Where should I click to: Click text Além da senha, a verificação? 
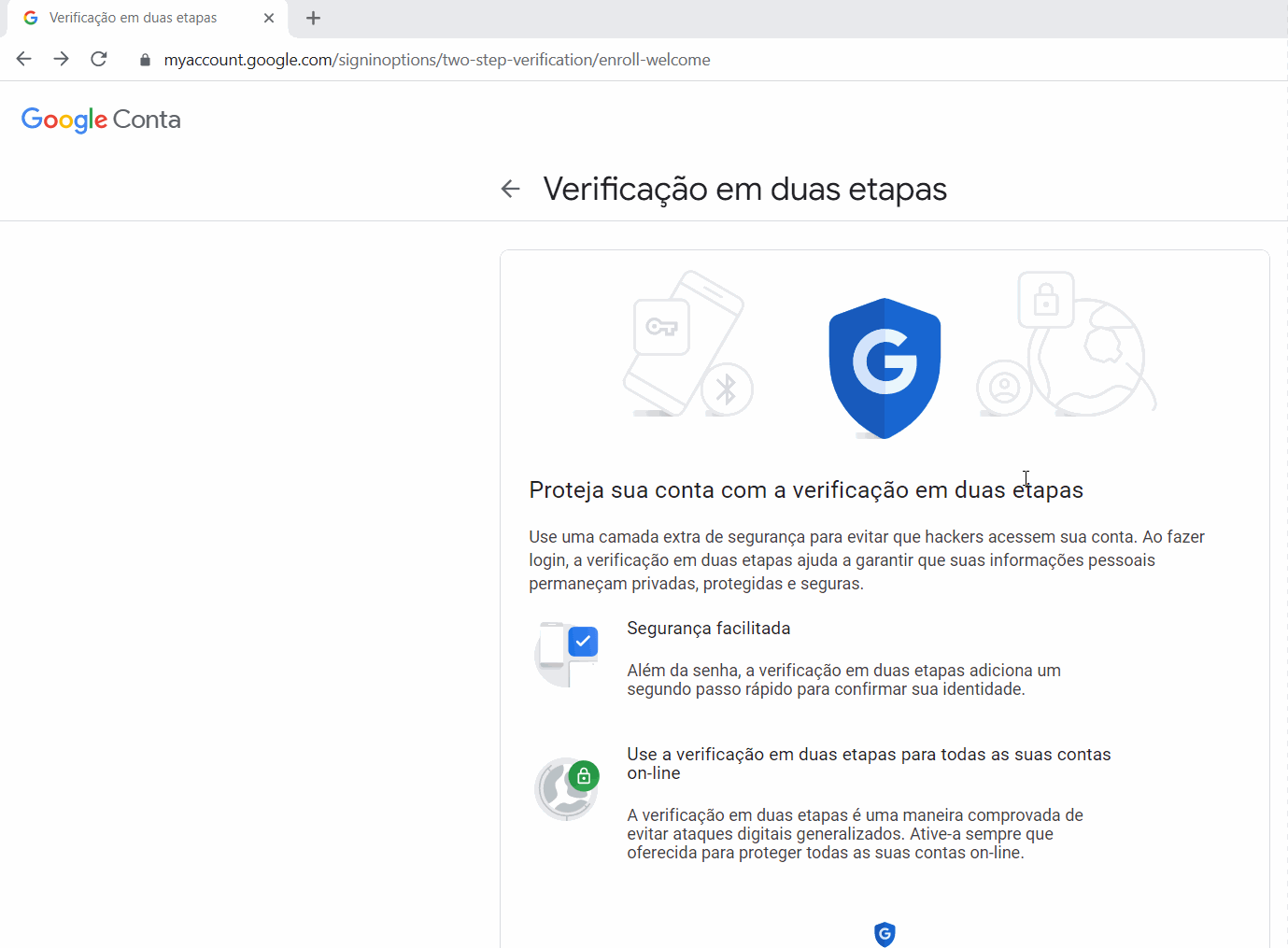click(844, 680)
